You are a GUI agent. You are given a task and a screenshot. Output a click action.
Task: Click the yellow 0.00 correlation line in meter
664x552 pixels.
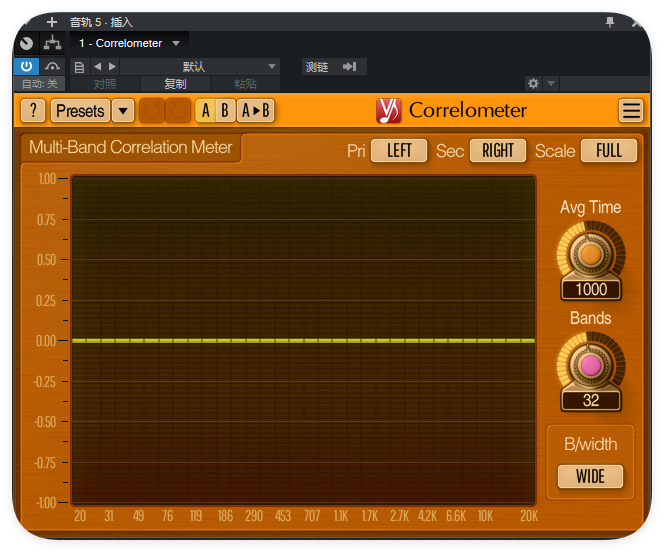click(303, 341)
